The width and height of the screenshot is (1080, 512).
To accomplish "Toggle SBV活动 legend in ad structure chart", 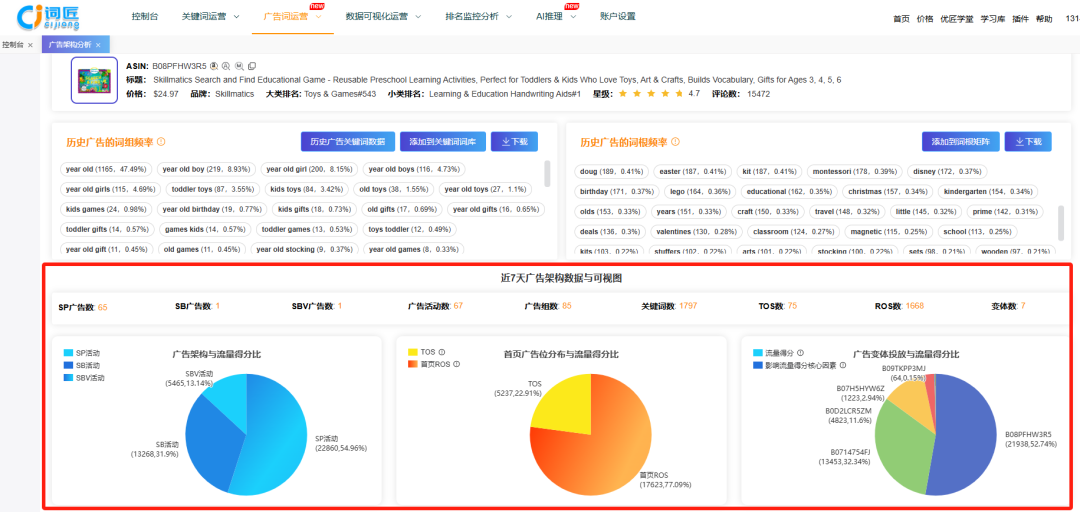I will point(84,378).
